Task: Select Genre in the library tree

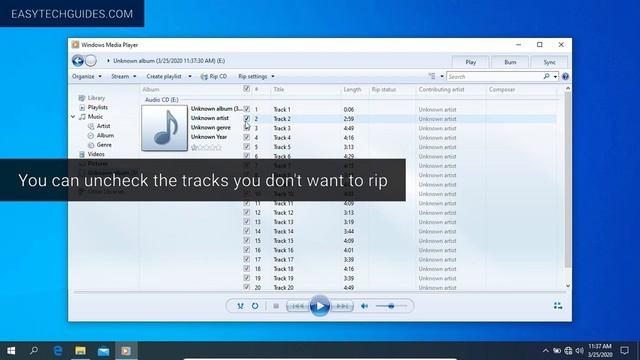Action: point(104,145)
